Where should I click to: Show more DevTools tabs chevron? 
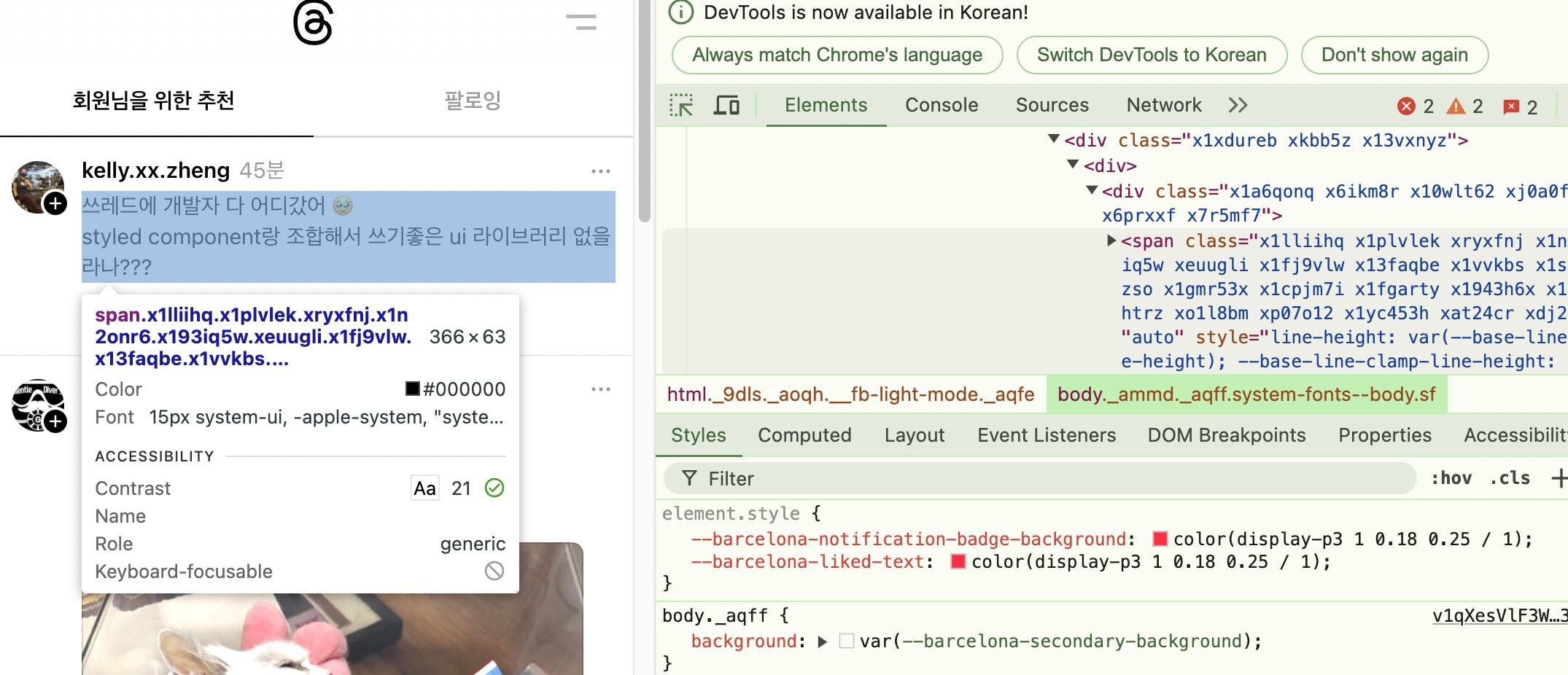point(1238,106)
